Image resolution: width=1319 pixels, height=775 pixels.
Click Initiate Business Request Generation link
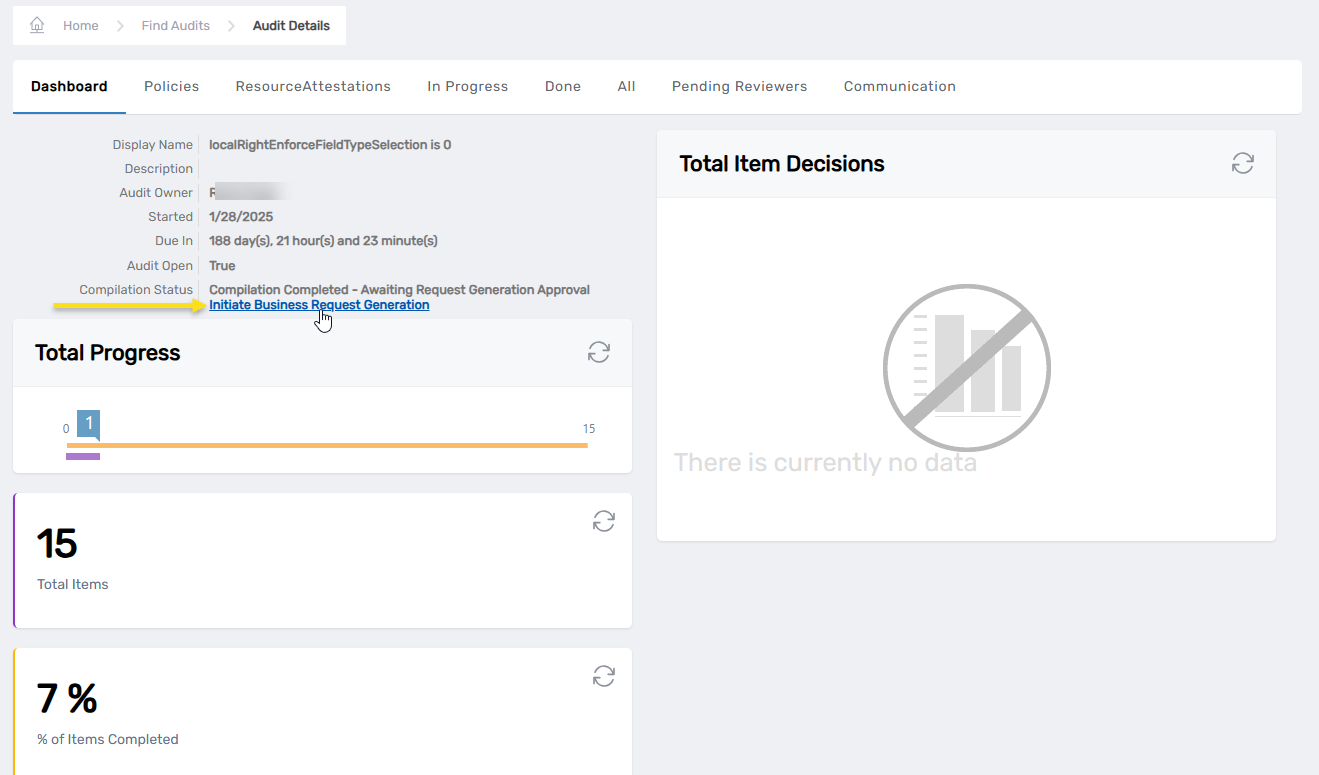click(319, 305)
